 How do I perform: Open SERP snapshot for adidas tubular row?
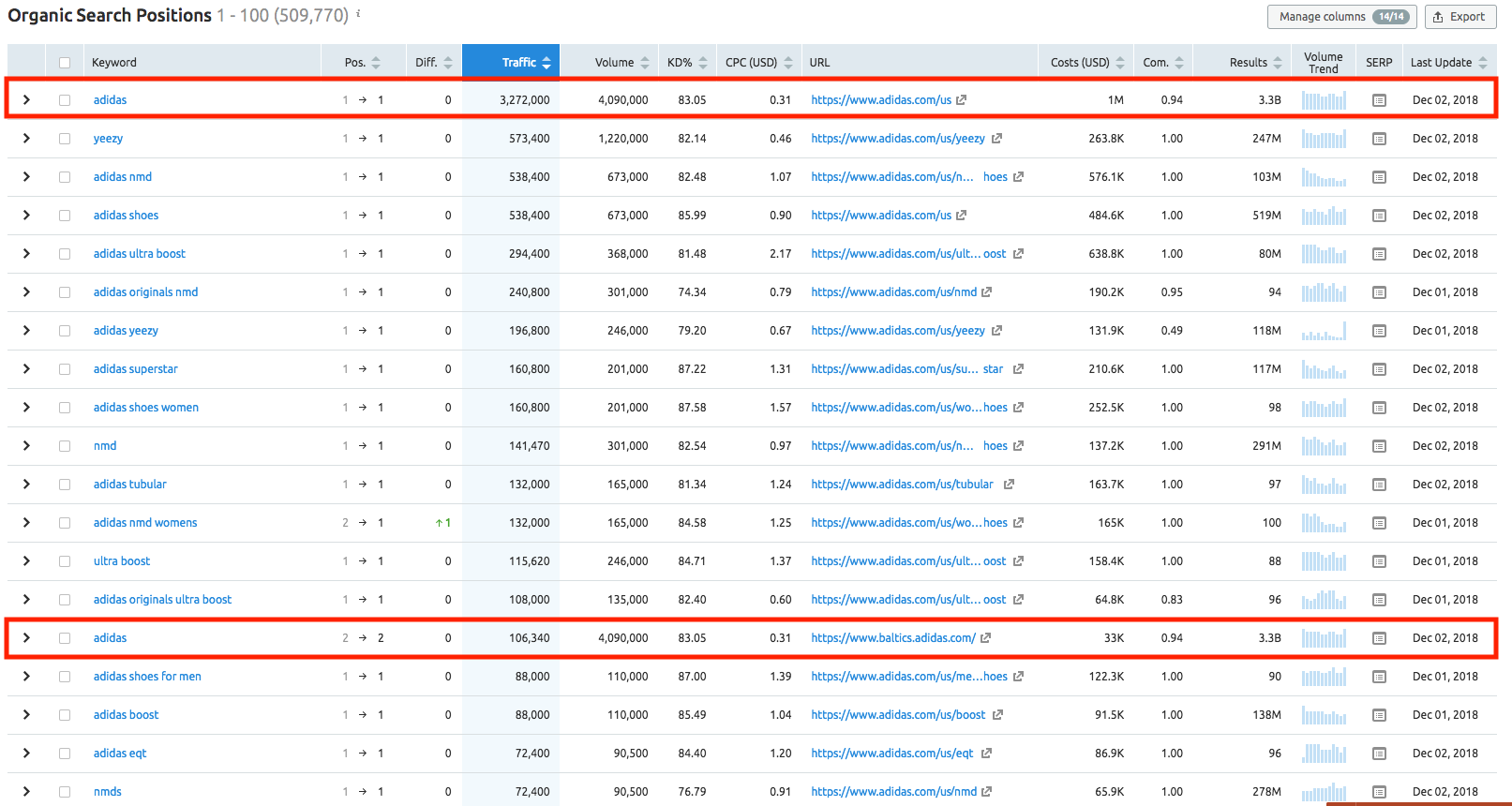[1379, 485]
